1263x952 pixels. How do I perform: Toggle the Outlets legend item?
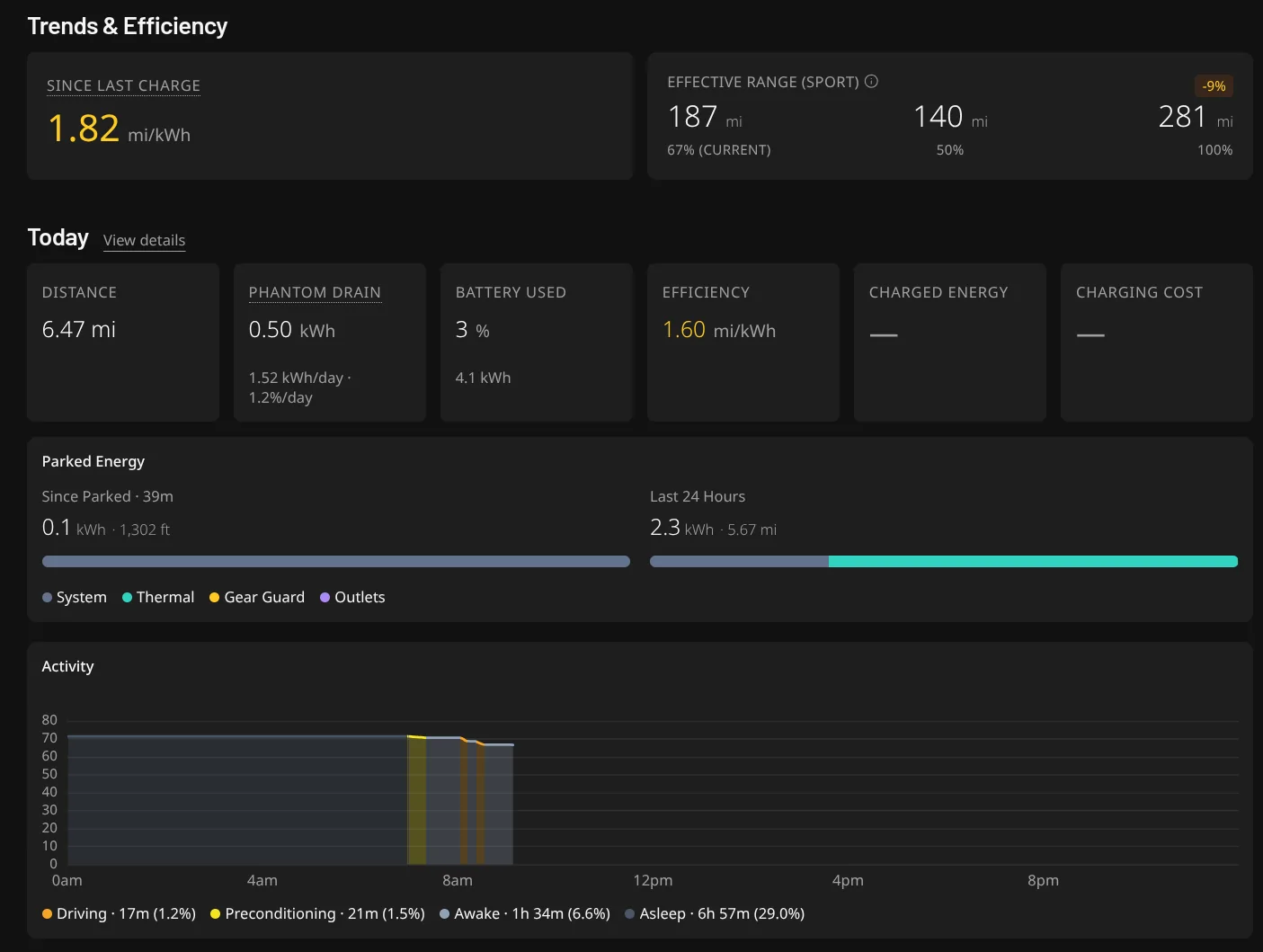point(352,598)
